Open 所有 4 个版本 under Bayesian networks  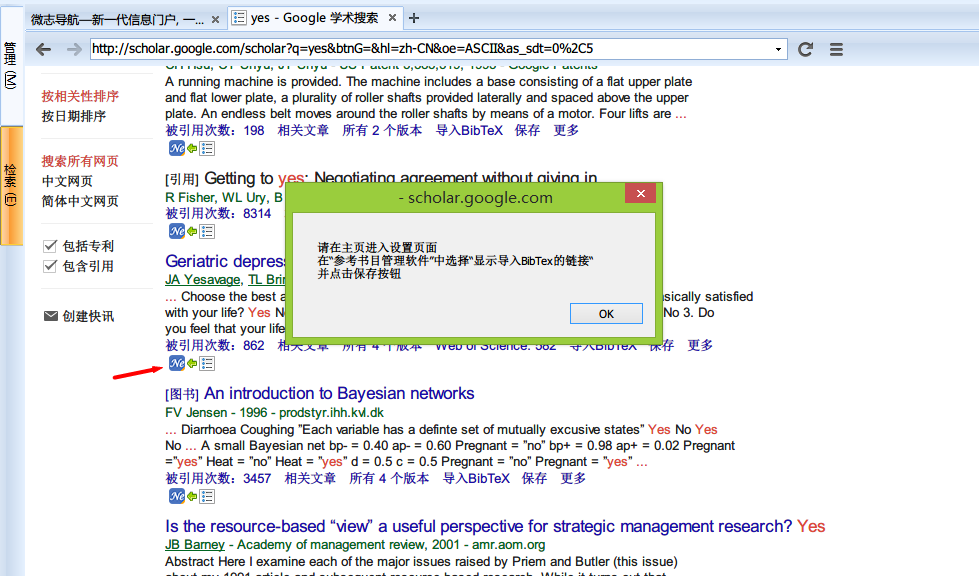click(389, 479)
